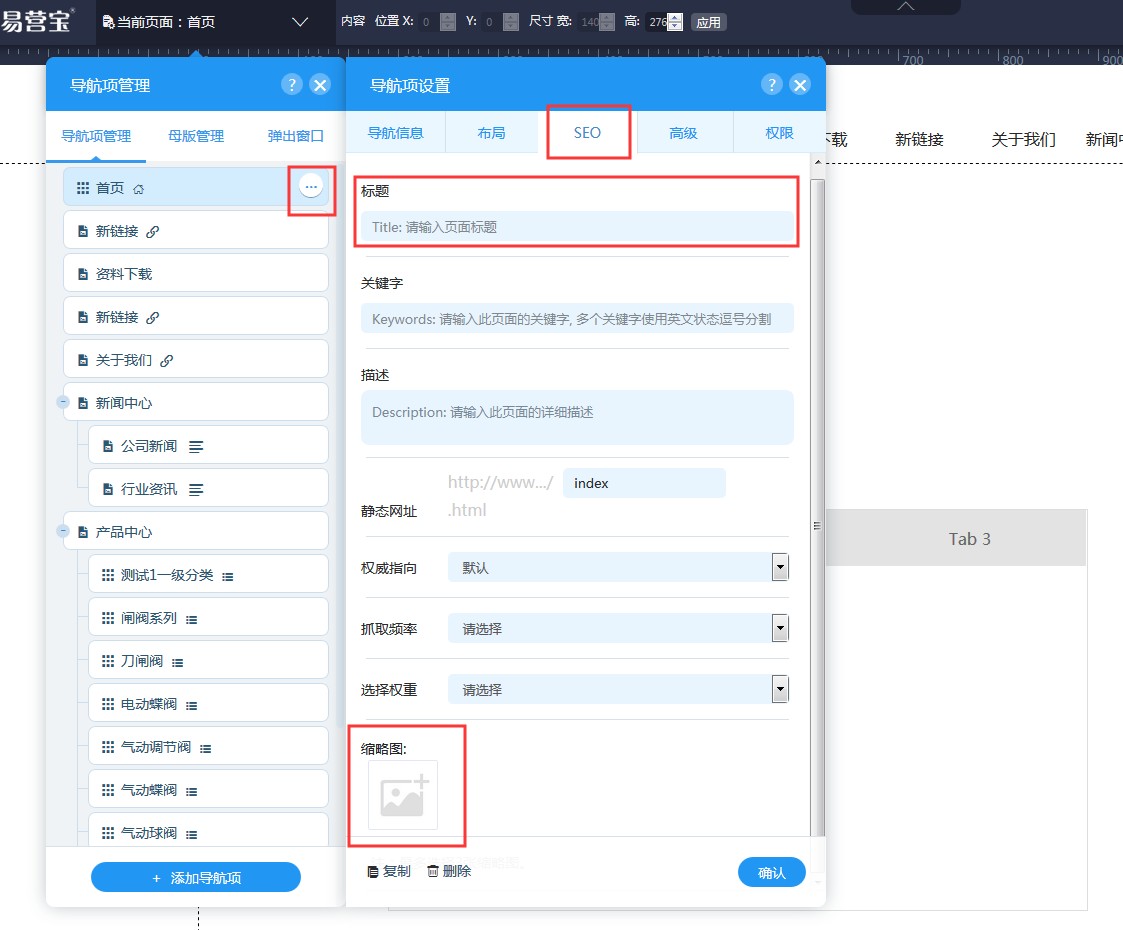This screenshot has width=1123, height=930.
Task: Adjust the Y position stepper arrows
Action: pyautogui.click(x=511, y=21)
